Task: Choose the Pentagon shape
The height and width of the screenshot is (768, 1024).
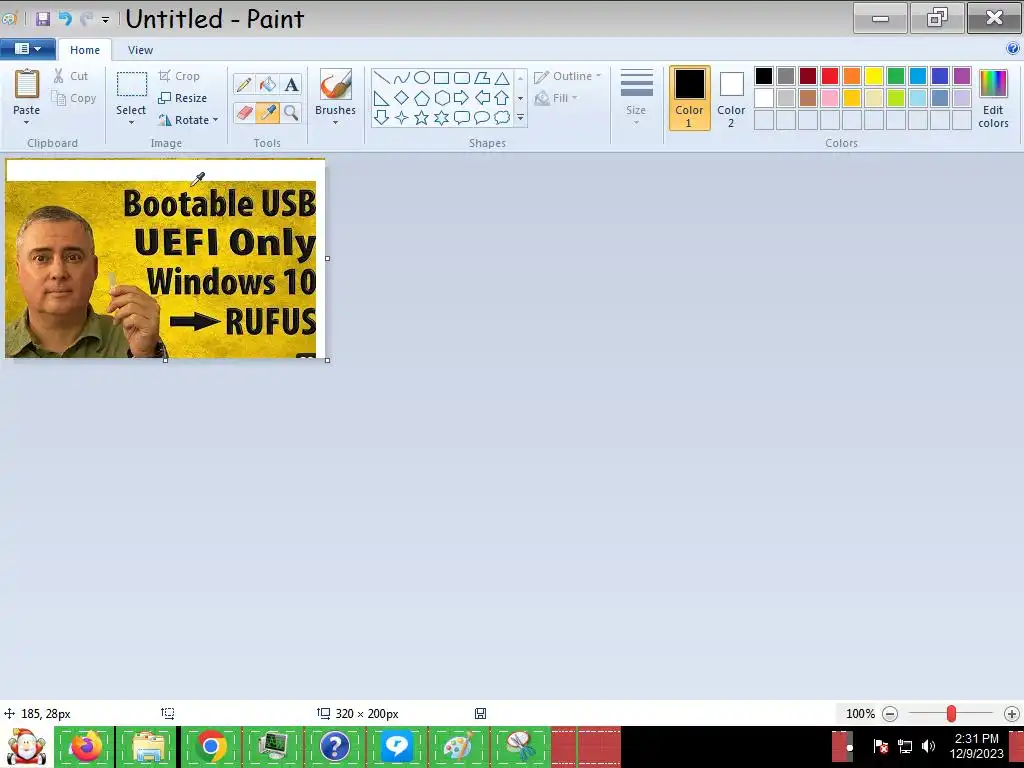Action: (422, 98)
